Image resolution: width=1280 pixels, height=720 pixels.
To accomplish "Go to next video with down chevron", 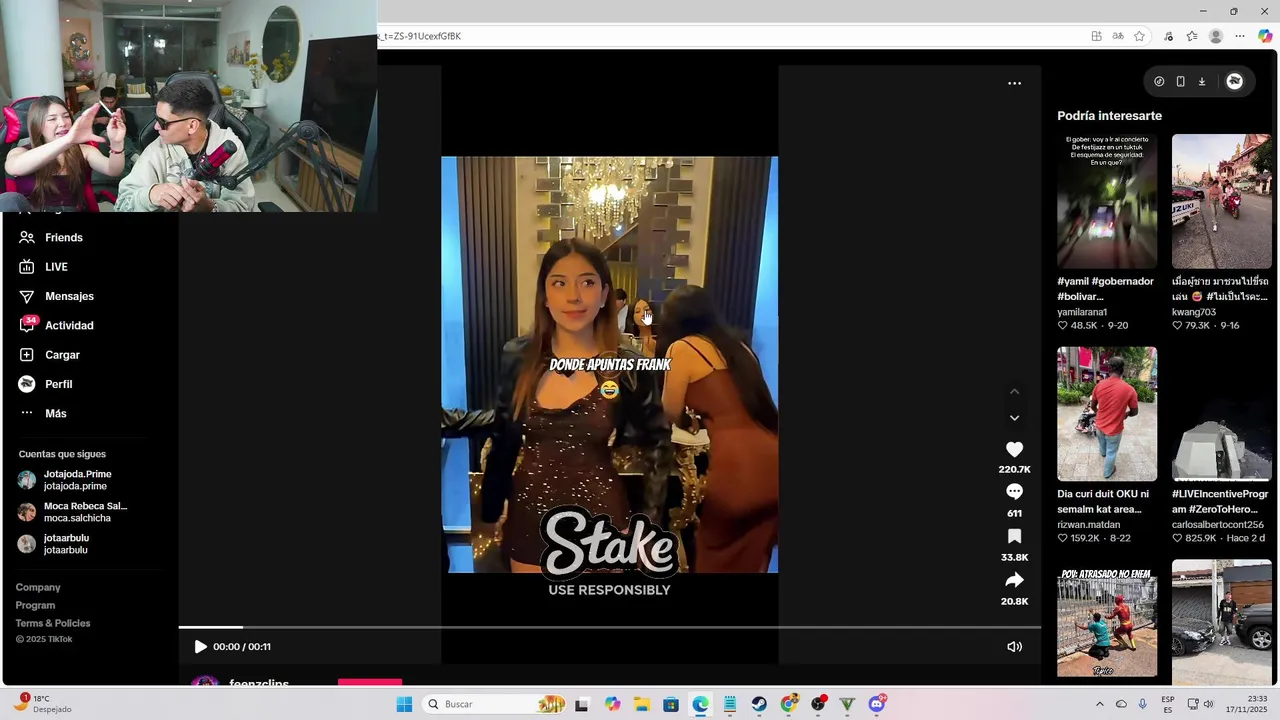I will coord(1014,418).
